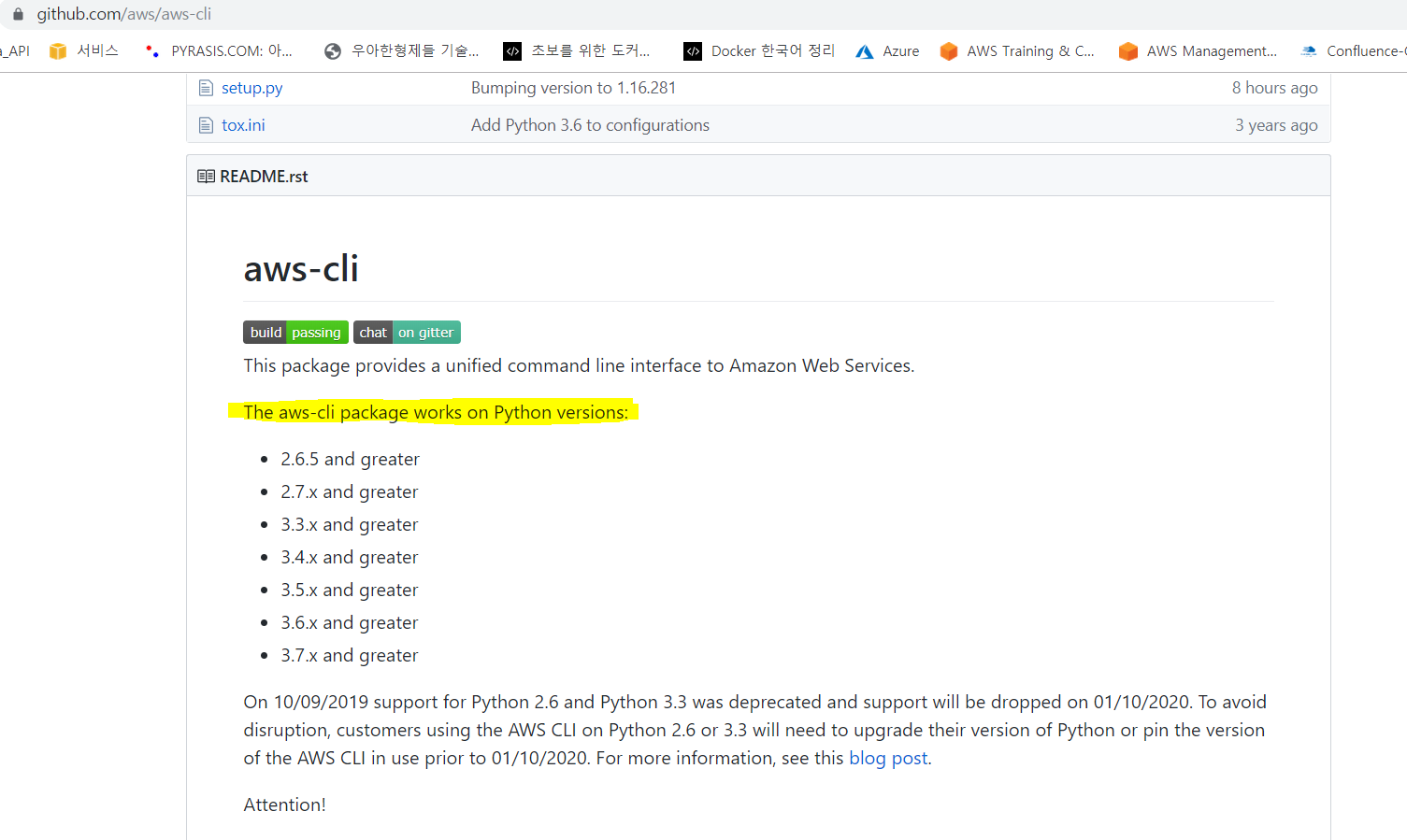The height and width of the screenshot is (840, 1407).
Task: Open the tox.ini file
Action: coord(243,125)
